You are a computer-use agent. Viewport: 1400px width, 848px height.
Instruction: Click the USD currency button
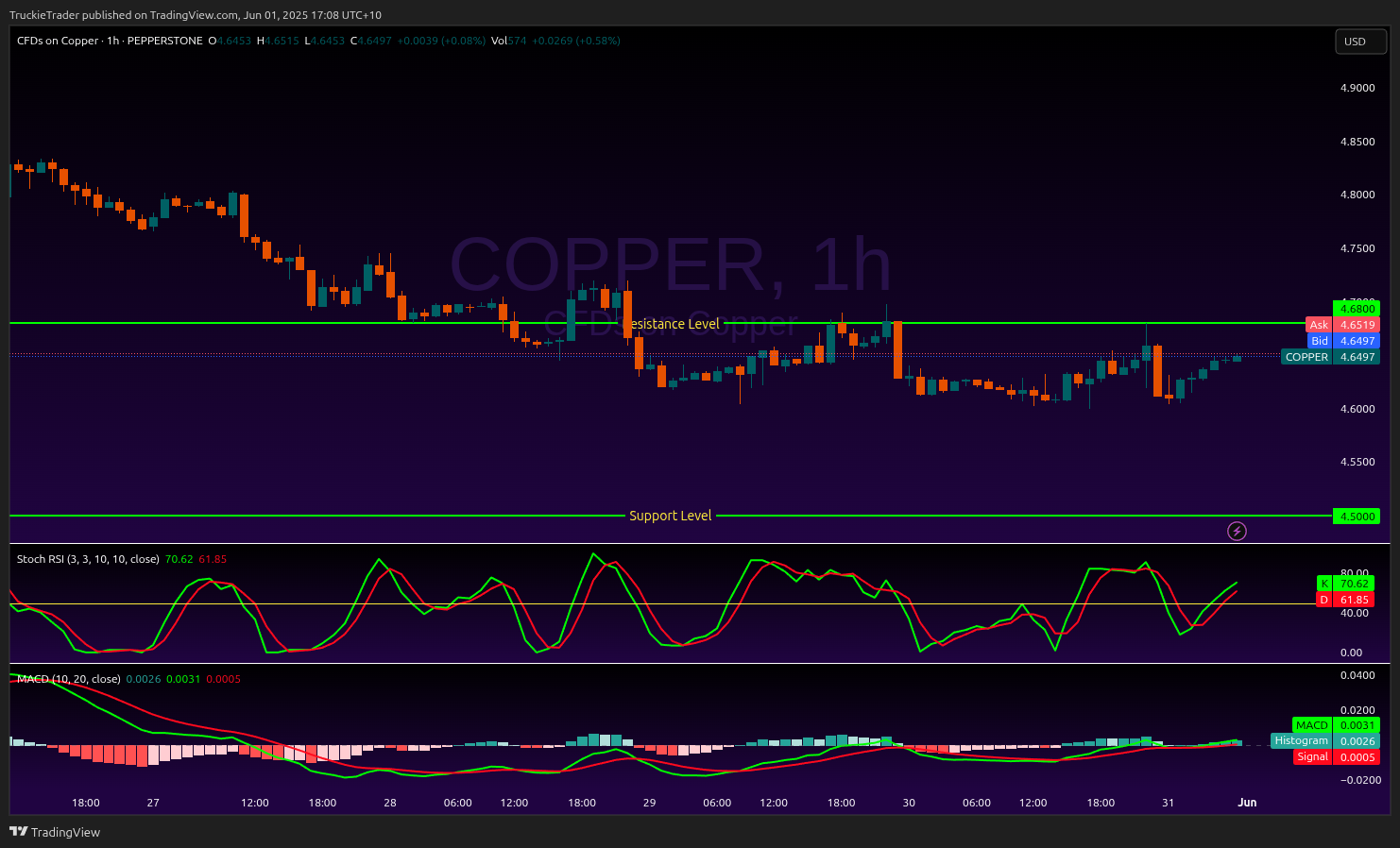pos(1360,42)
